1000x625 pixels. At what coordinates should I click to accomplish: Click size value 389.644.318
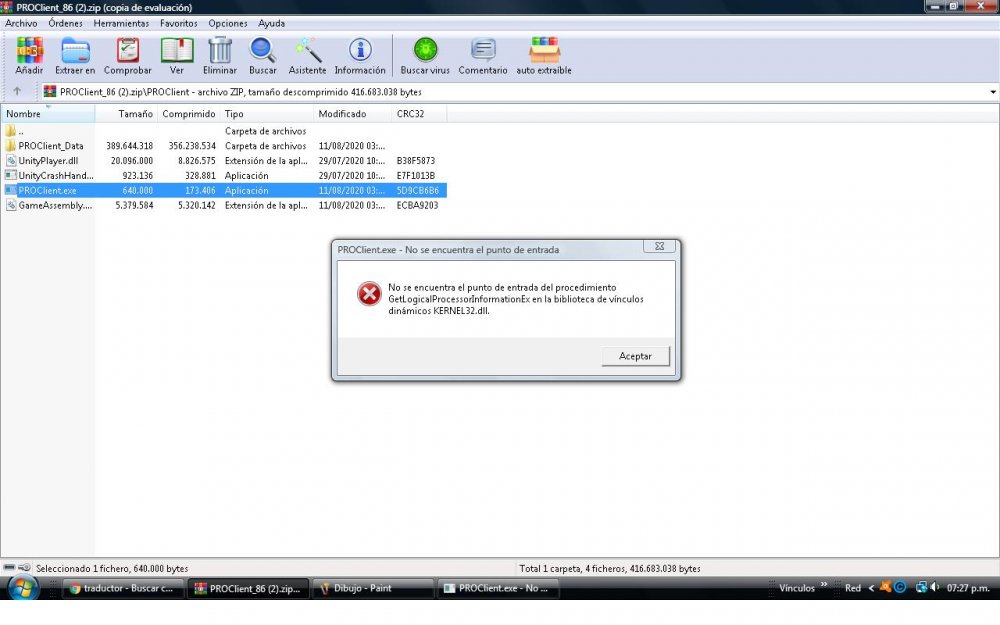pyautogui.click(x=129, y=145)
